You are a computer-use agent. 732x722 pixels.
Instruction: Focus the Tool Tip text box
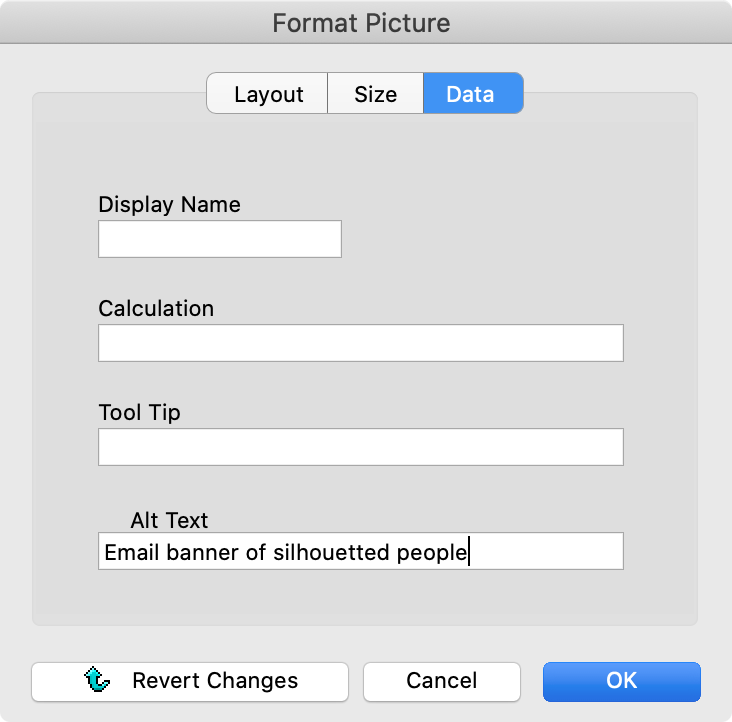click(360, 447)
